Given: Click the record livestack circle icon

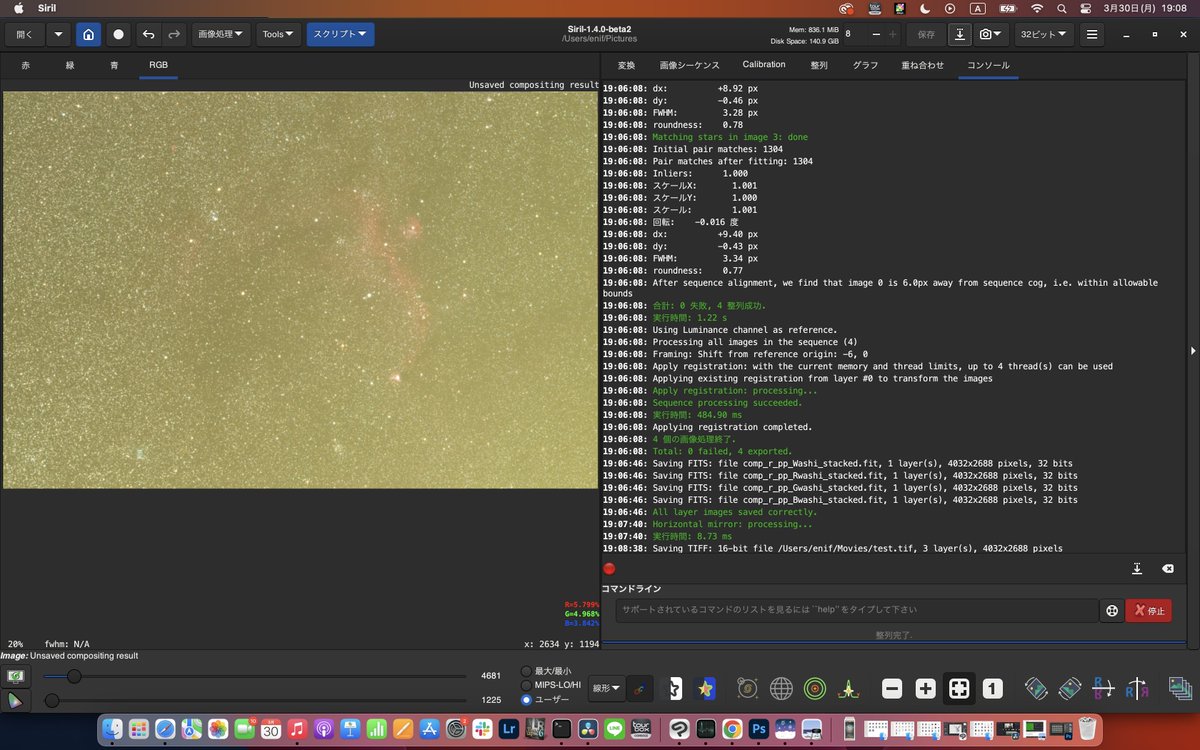Looking at the screenshot, I should (119, 34).
